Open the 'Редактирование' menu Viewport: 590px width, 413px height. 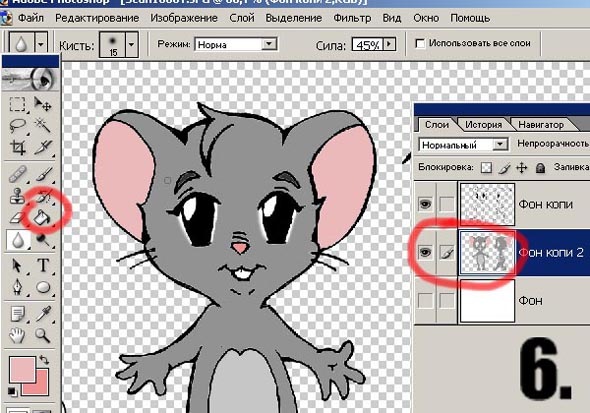(x=97, y=18)
